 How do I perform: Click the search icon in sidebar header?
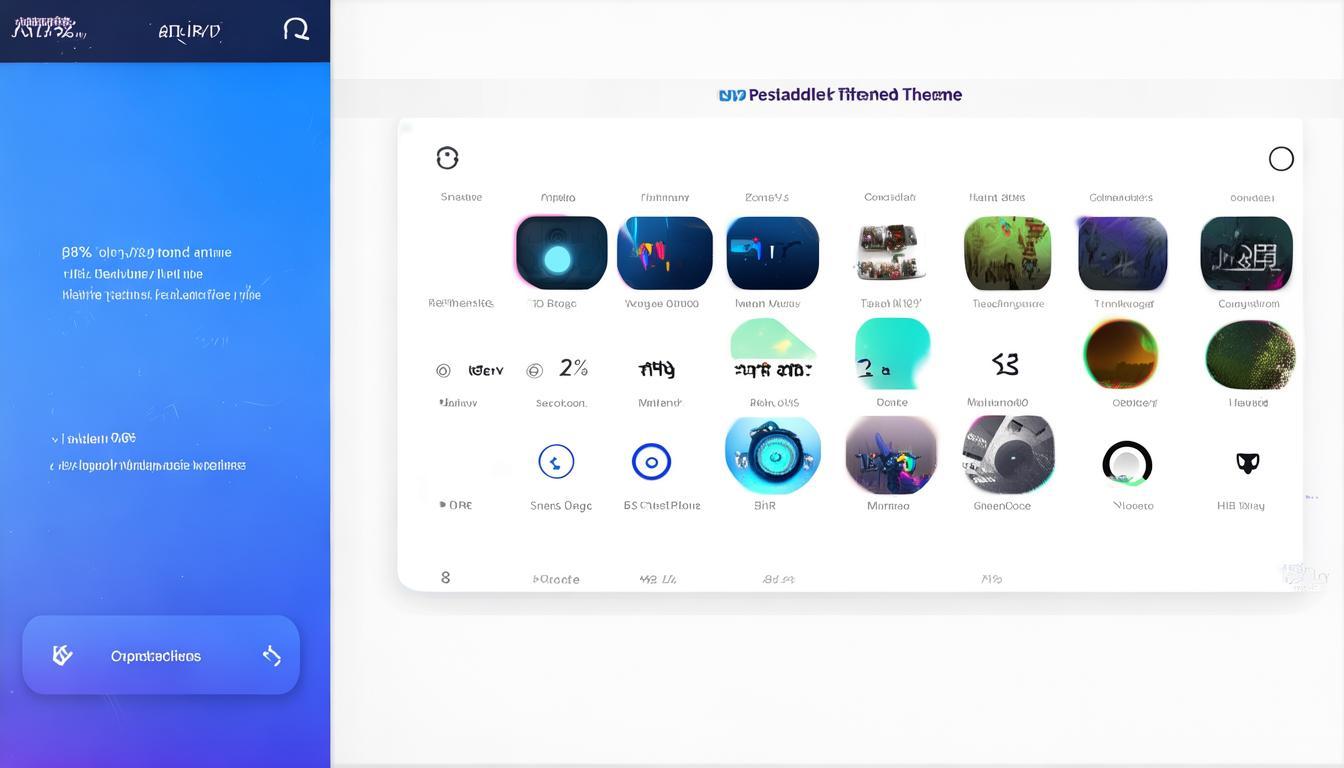point(296,29)
